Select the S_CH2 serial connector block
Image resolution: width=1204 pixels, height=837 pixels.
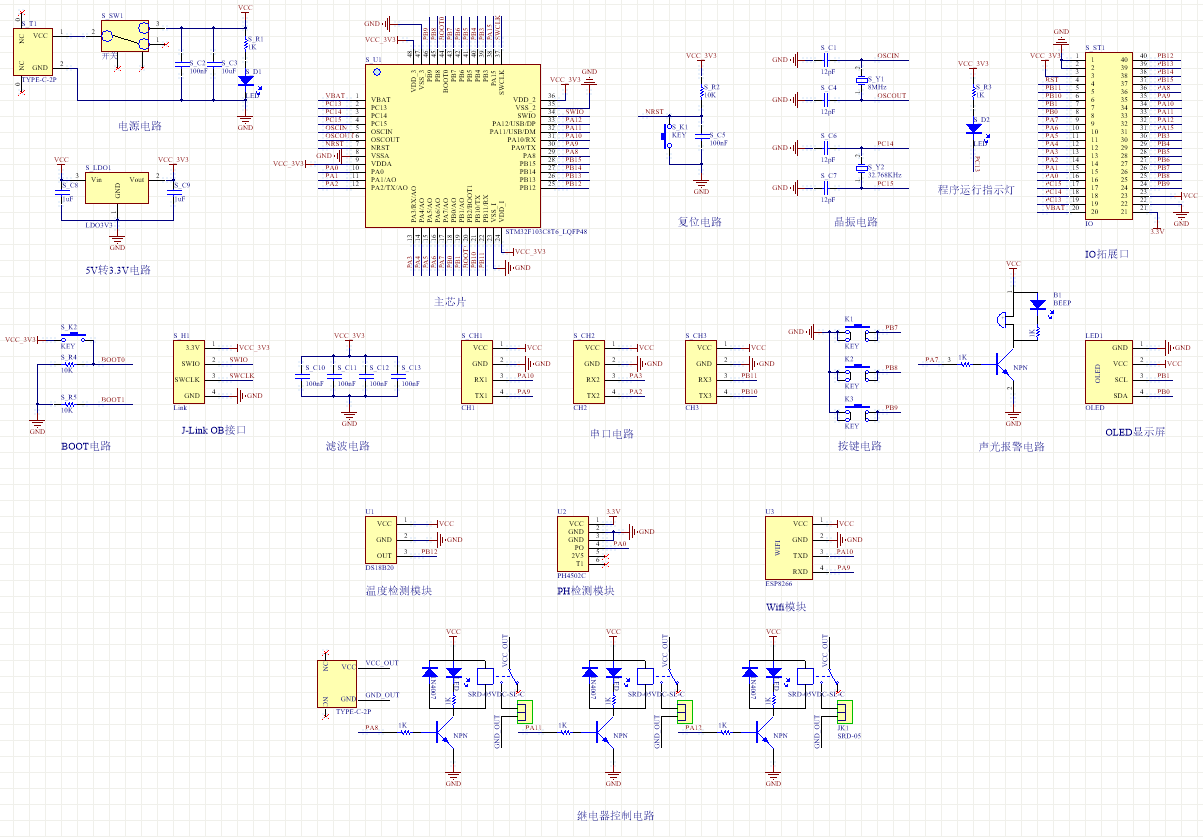coord(589,370)
